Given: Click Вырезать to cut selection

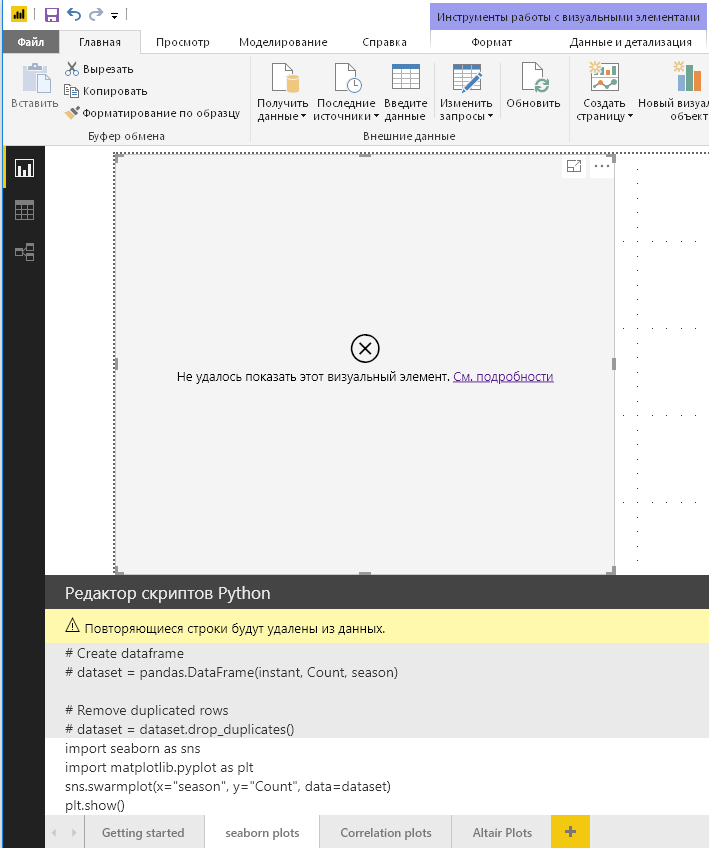Looking at the screenshot, I should coord(100,69).
